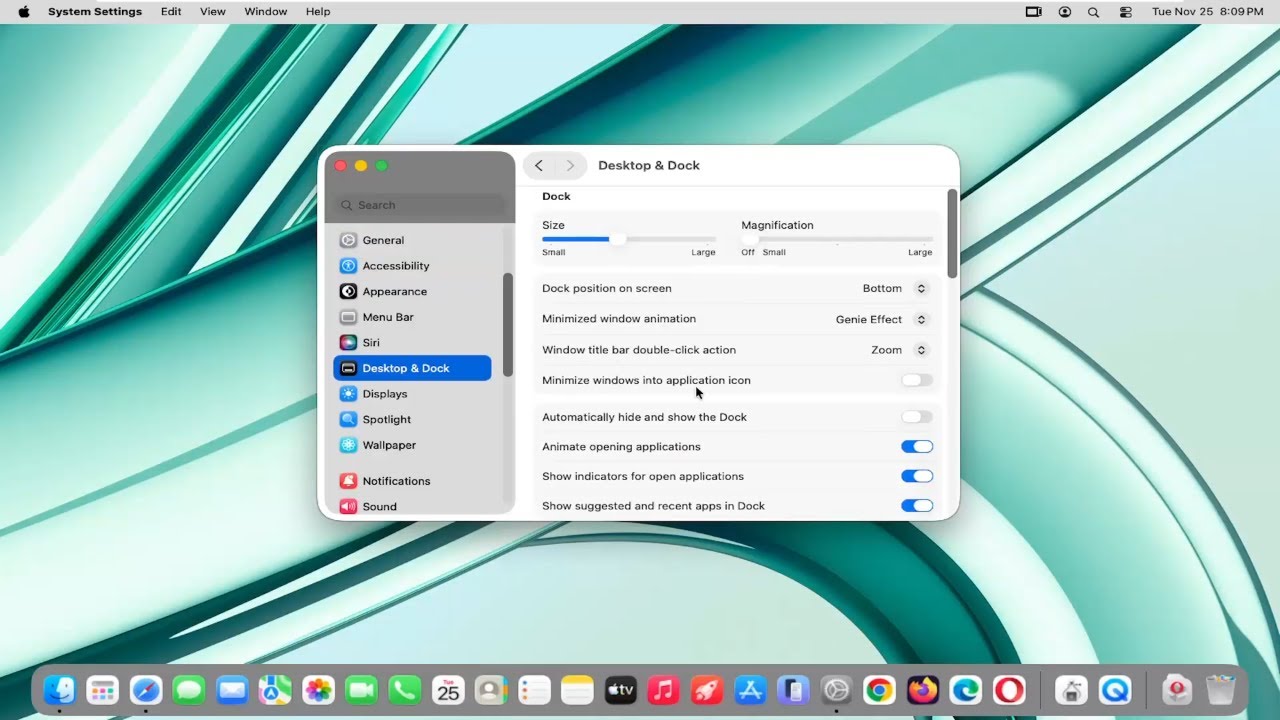
Task: Launch Google Chrome from Dock
Action: click(880, 690)
